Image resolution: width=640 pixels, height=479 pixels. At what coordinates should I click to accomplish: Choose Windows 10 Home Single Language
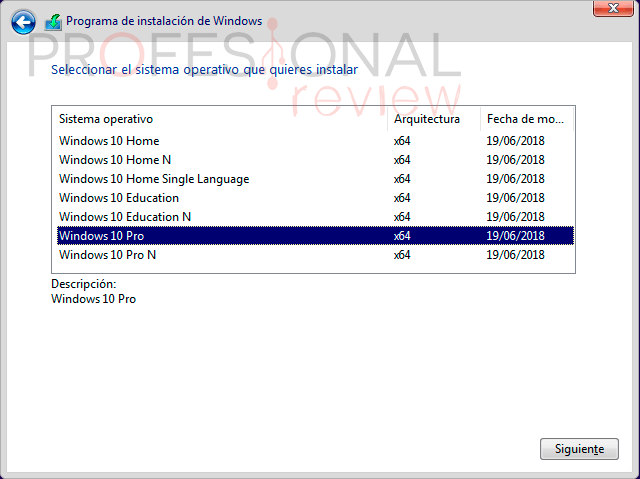point(154,179)
